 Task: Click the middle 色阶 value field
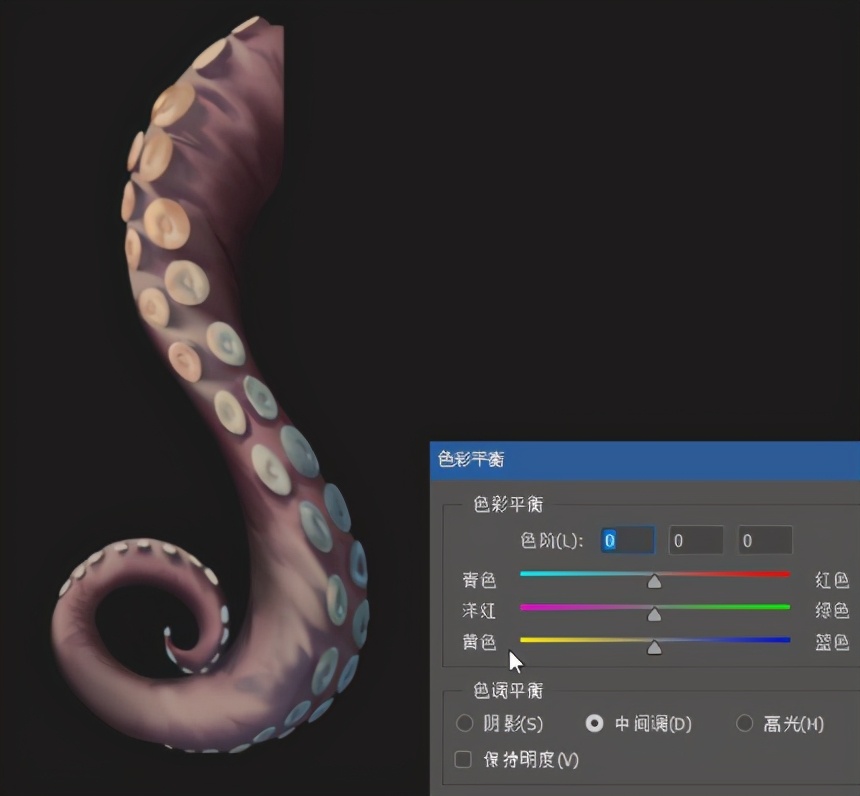pos(696,541)
